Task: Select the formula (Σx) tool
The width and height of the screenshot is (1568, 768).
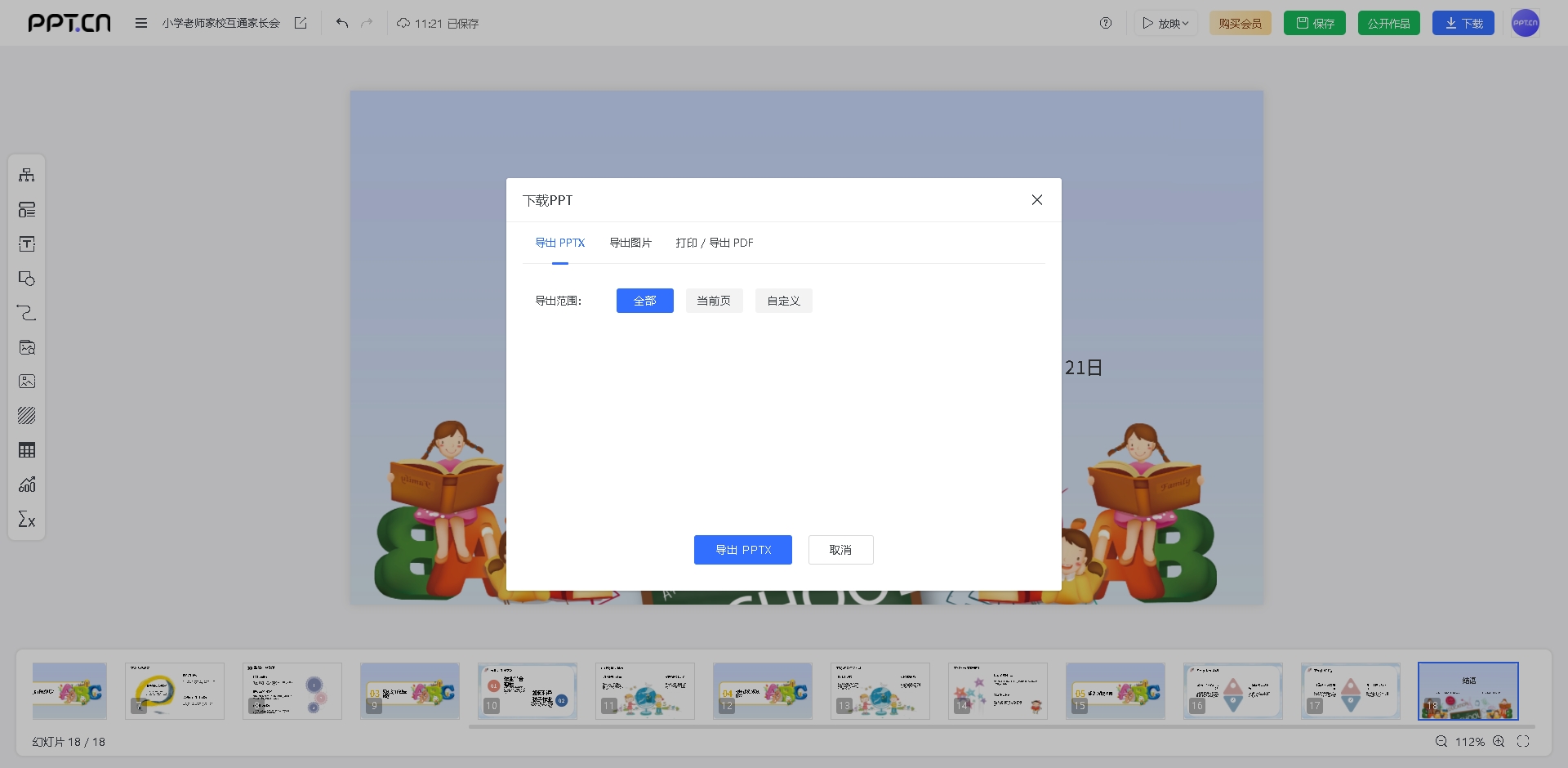Action: pyautogui.click(x=27, y=520)
